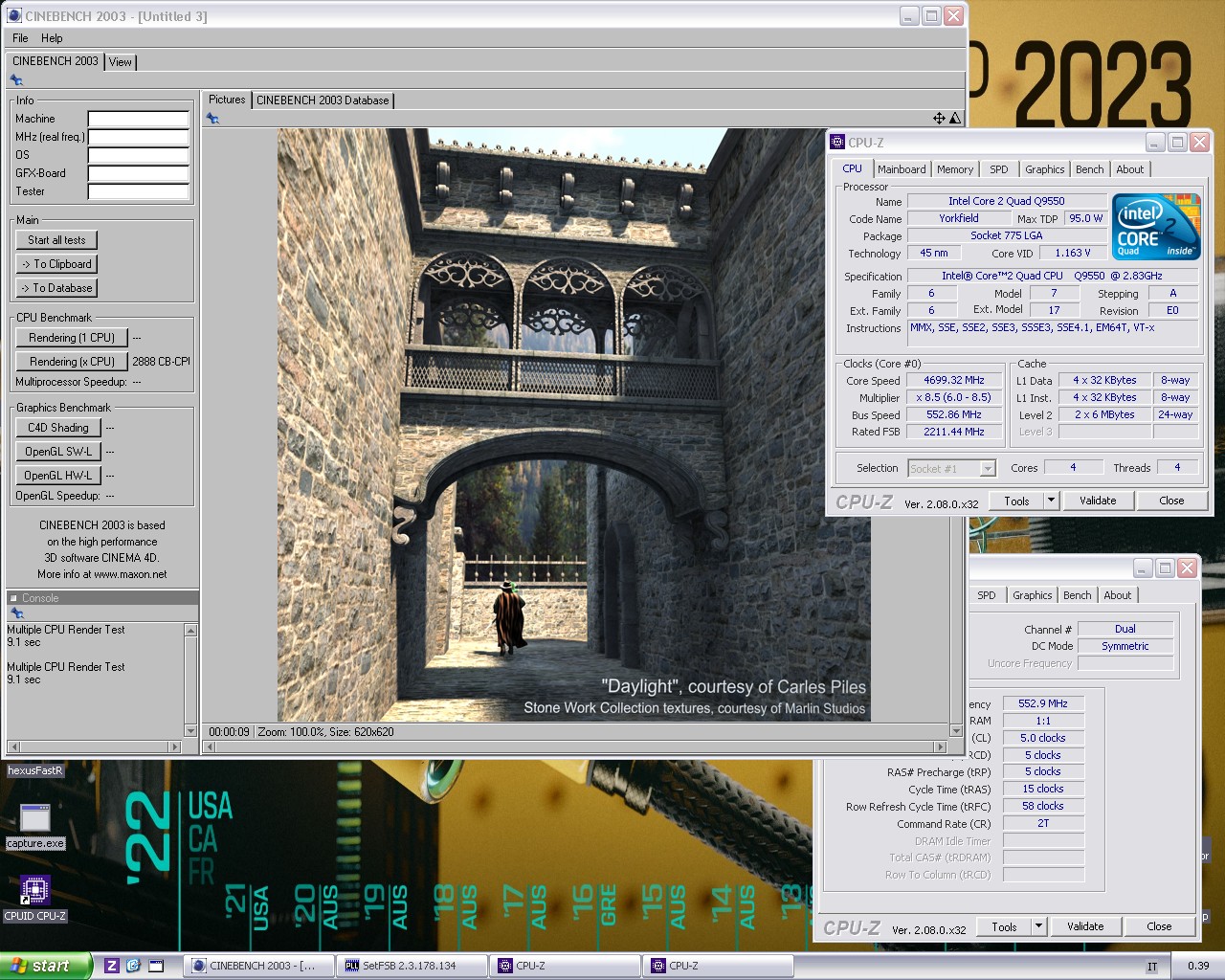Screen dimensions: 1225x980
Task: Switch to CINEBENCH 2003 taskbar window
Action: click(x=259, y=966)
